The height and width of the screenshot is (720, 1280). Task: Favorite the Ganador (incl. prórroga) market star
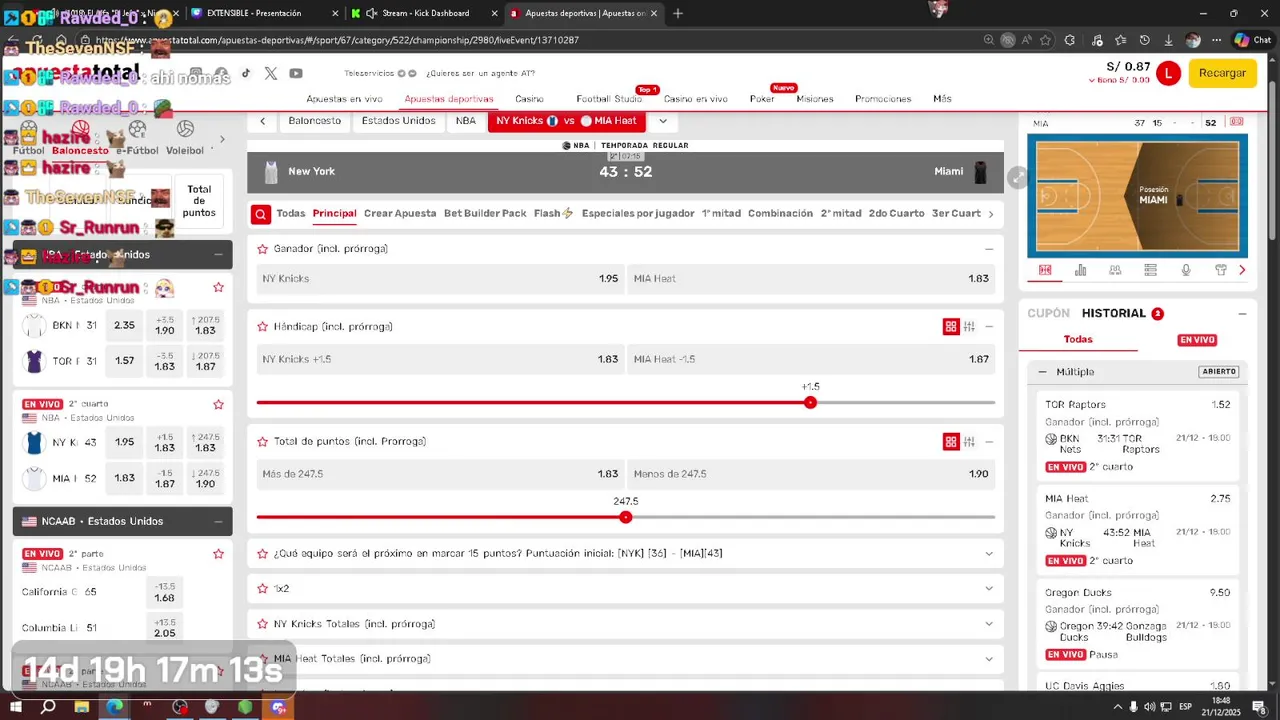pyautogui.click(x=263, y=249)
